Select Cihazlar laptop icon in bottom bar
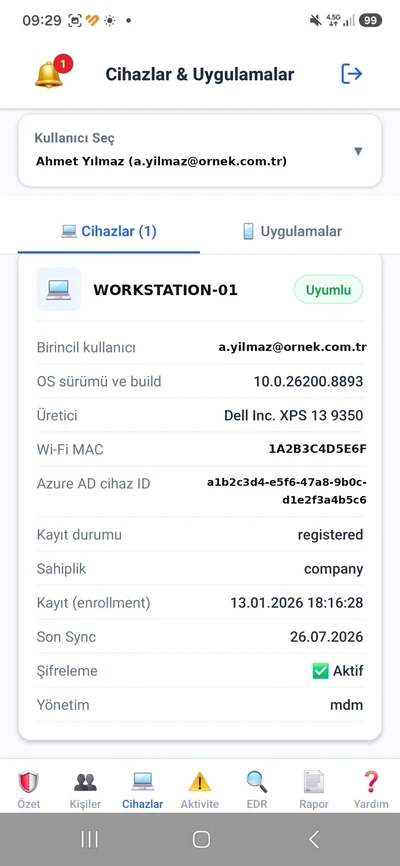The width and height of the screenshot is (400, 866). 143,781
